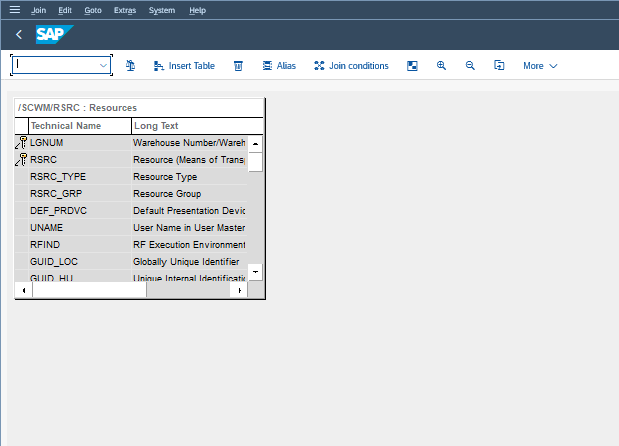Open the Join menu
The width and height of the screenshot is (619, 446).
point(38,10)
